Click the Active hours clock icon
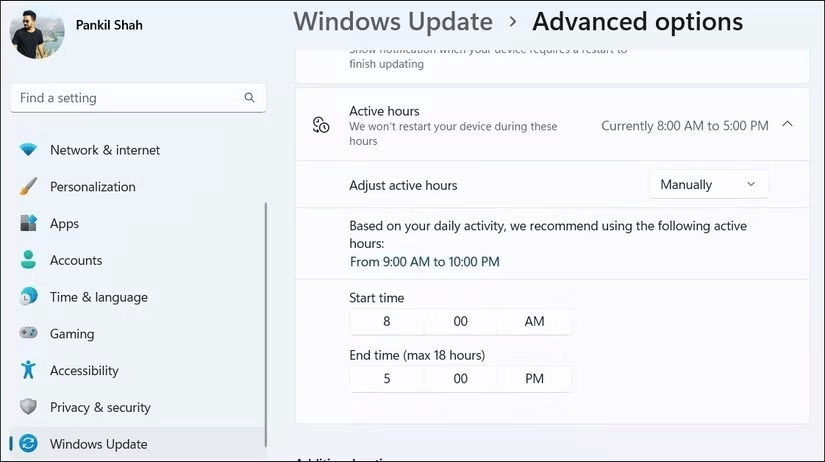Viewport: 825px width, 462px height. [x=321, y=125]
